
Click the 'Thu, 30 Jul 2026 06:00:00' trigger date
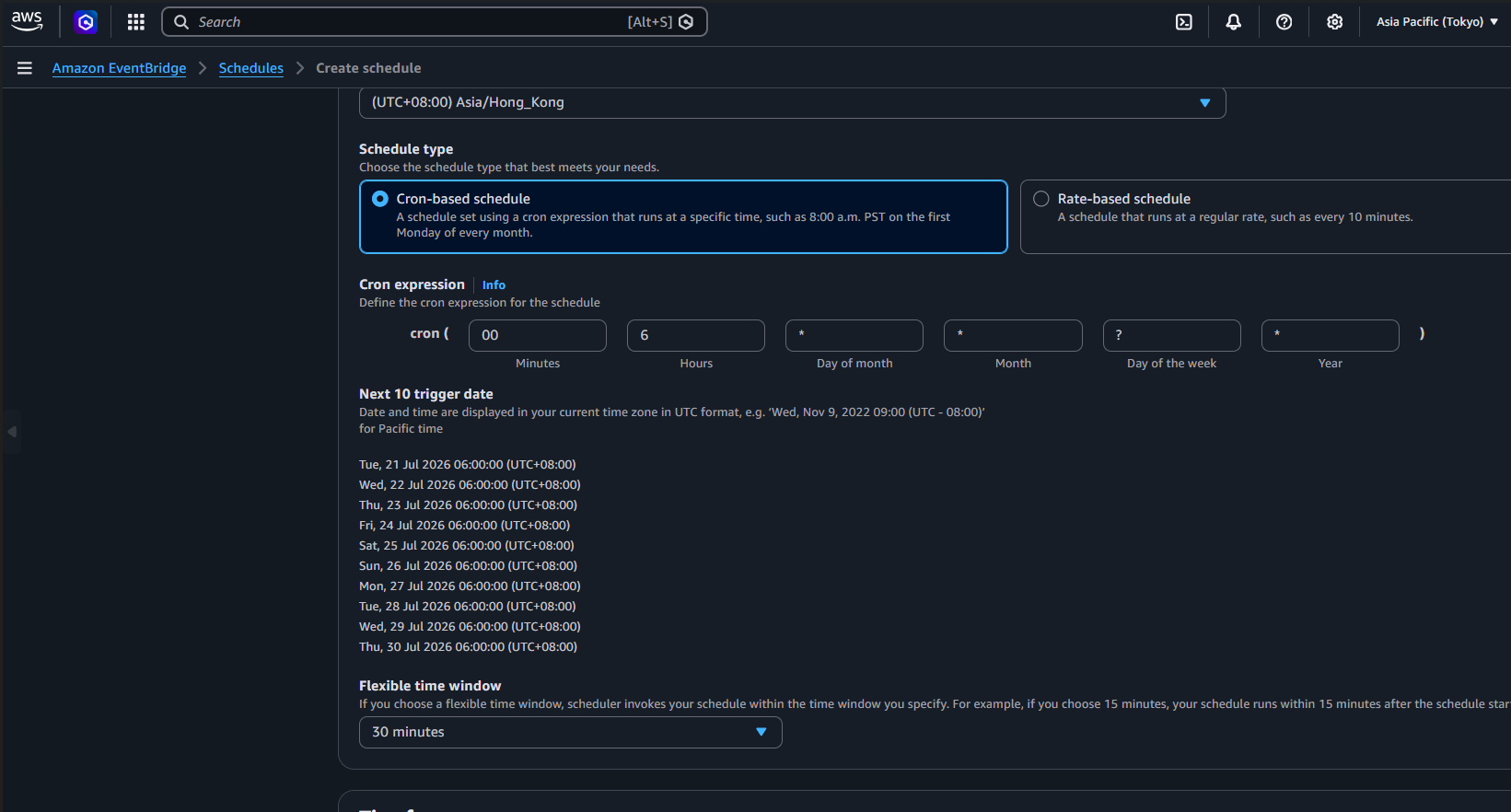click(x=469, y=647)
